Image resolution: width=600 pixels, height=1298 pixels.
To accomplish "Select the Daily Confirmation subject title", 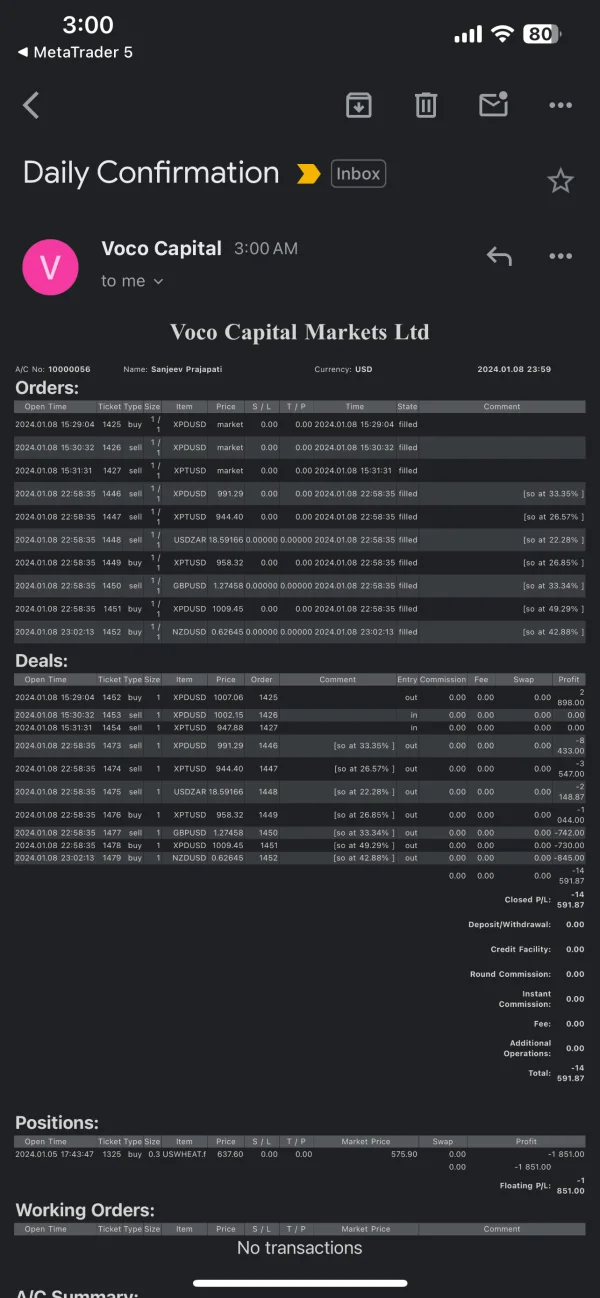I will [x=151, y=173].
